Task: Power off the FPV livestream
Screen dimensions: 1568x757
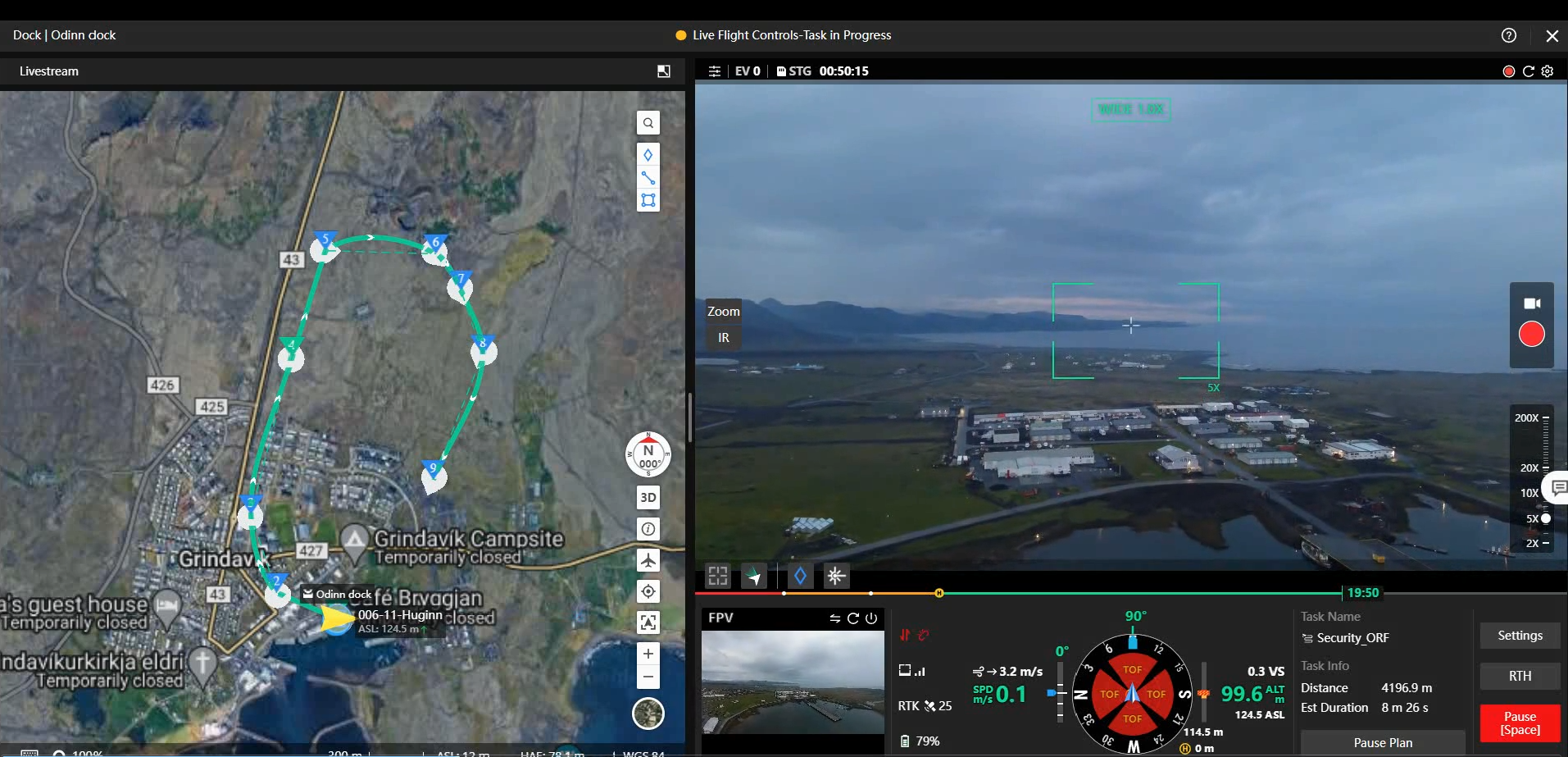Action: click(x=871, y=618)
